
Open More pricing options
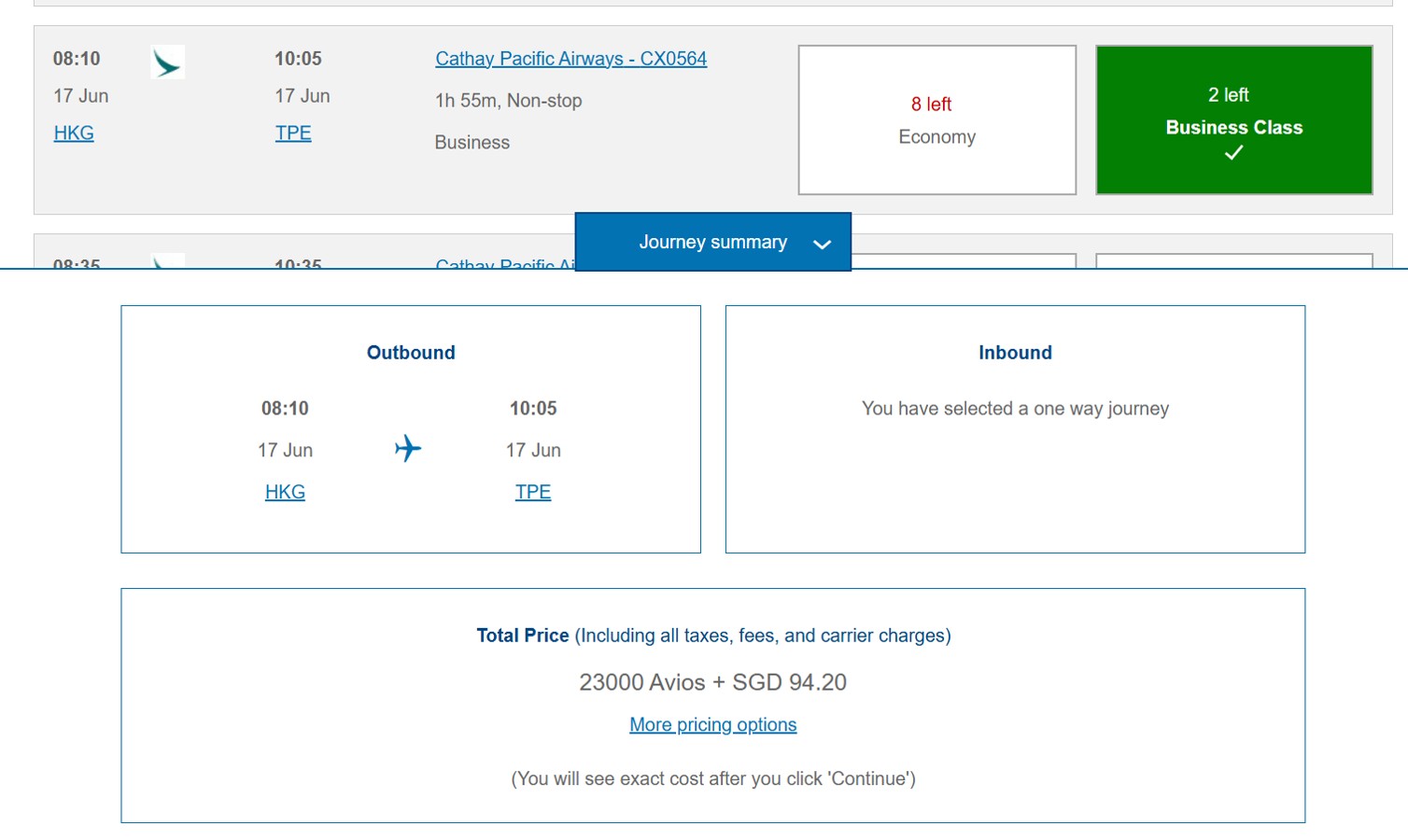(712, 725)
